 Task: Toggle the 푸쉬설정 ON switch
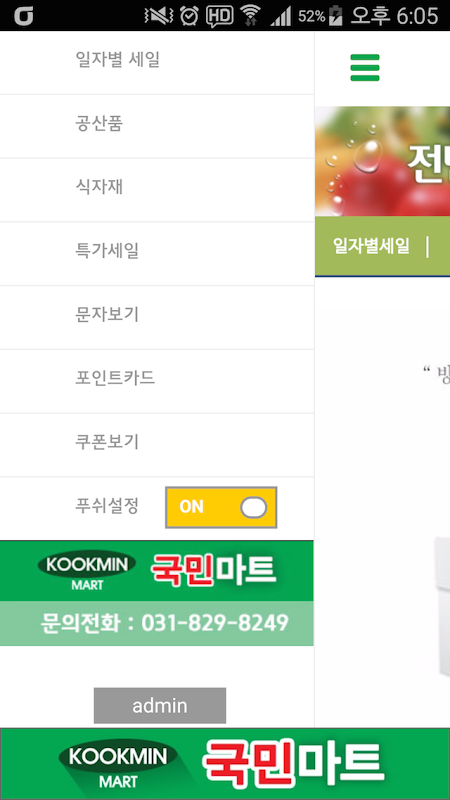point(221,507)
